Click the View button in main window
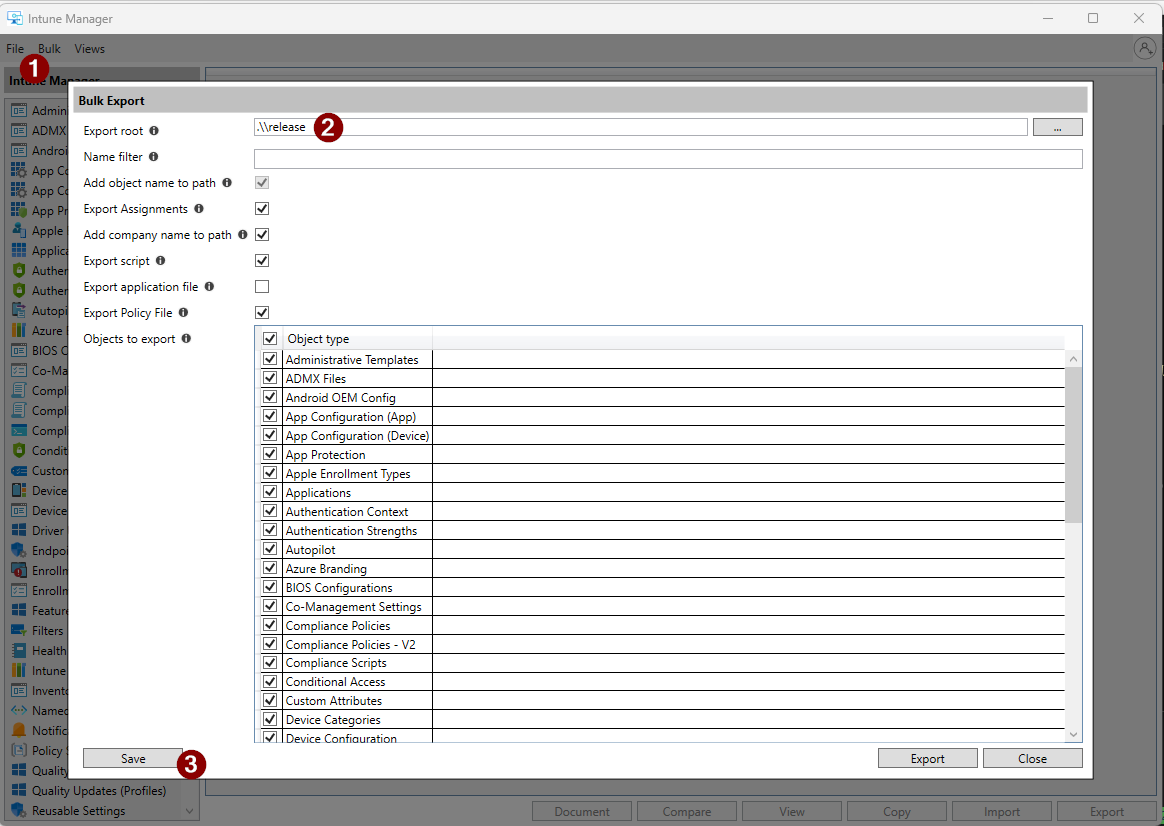The height and width of the screenshot is (826, 1164). 792,812
